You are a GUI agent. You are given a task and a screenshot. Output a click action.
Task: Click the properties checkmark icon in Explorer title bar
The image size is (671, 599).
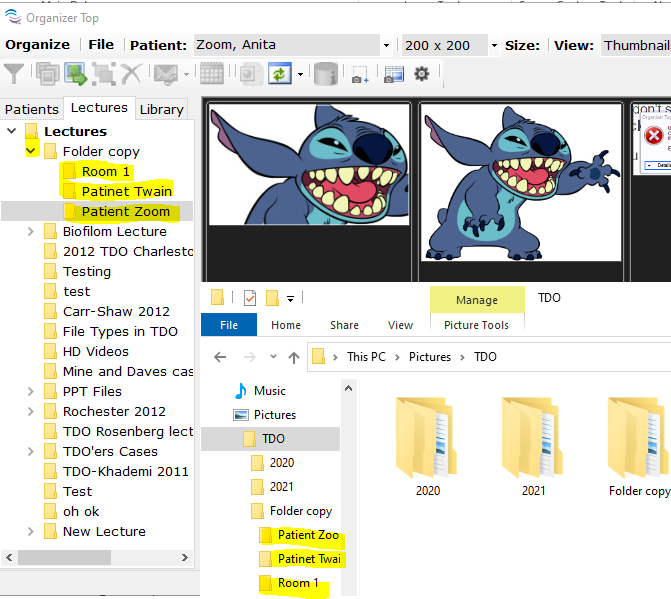(250, 298)
